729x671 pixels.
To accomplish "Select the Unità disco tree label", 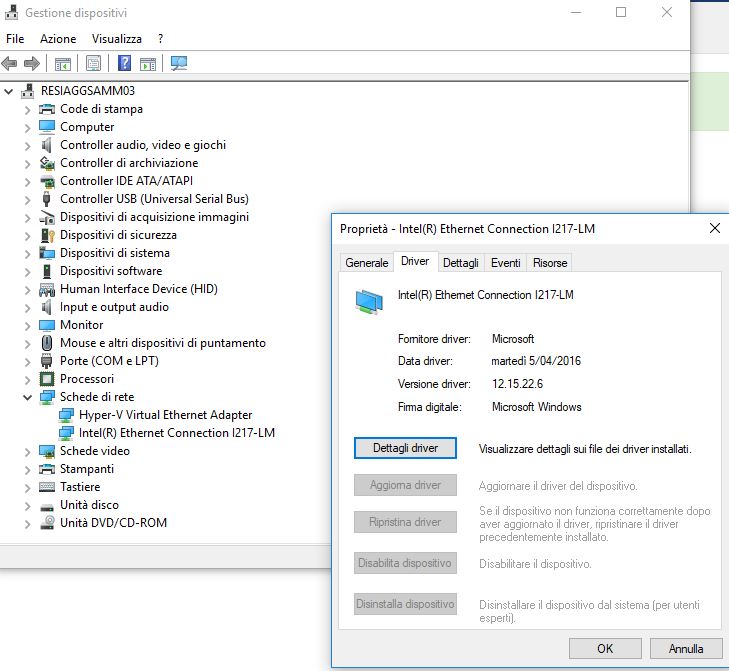I will pos(89,505).
